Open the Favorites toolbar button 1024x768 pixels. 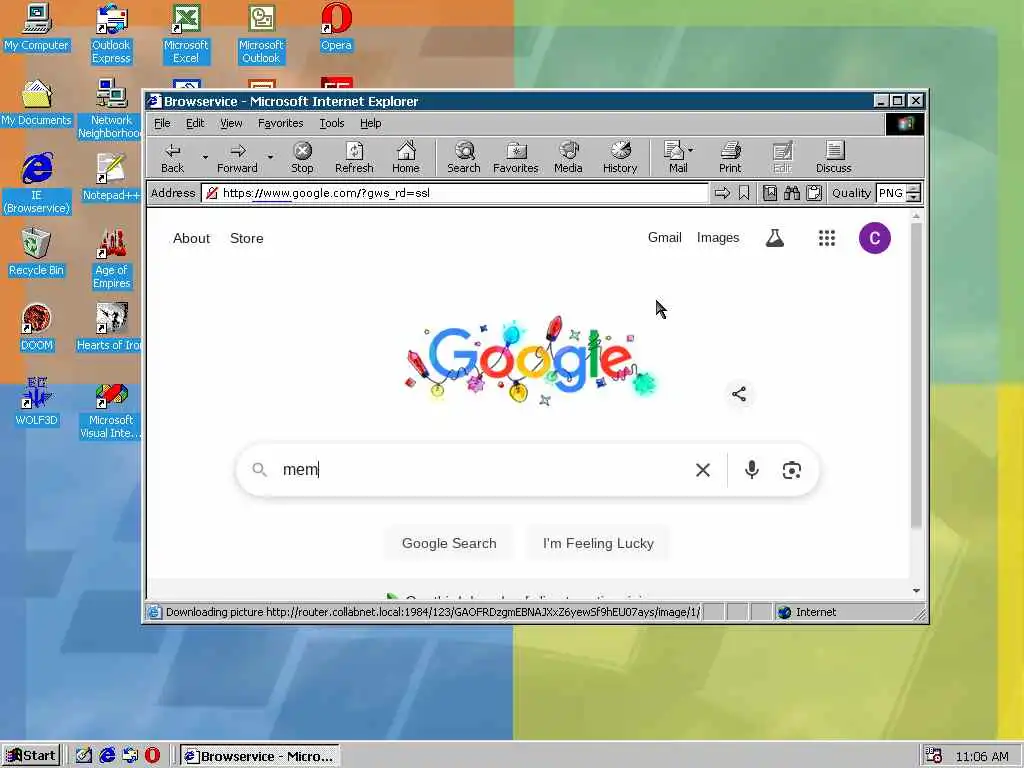(515, 158)
